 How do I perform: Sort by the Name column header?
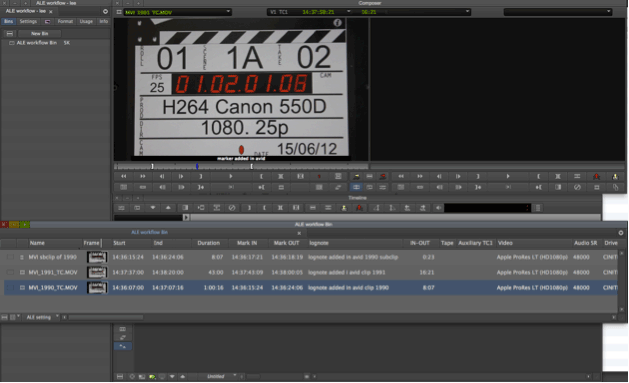point(37,243)
